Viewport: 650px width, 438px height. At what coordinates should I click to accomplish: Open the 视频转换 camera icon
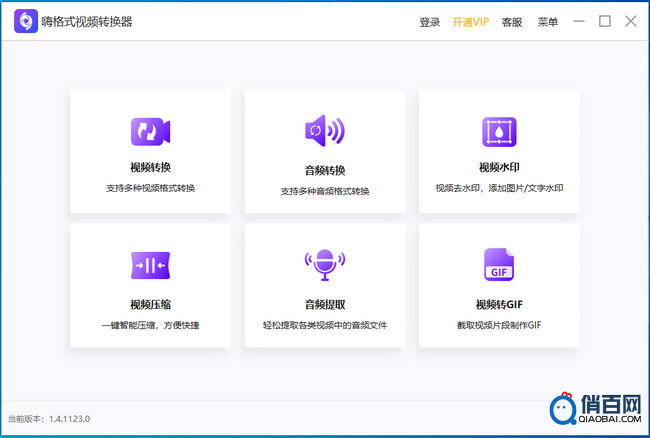(x=150, y=132)
